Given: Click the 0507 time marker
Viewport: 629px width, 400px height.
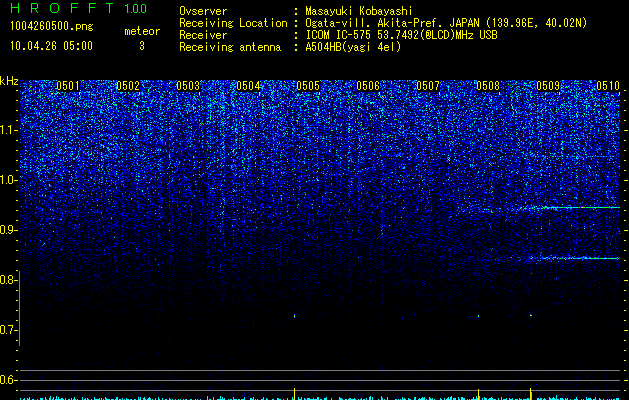Looking at the screenshot, I should click(428, 86).
